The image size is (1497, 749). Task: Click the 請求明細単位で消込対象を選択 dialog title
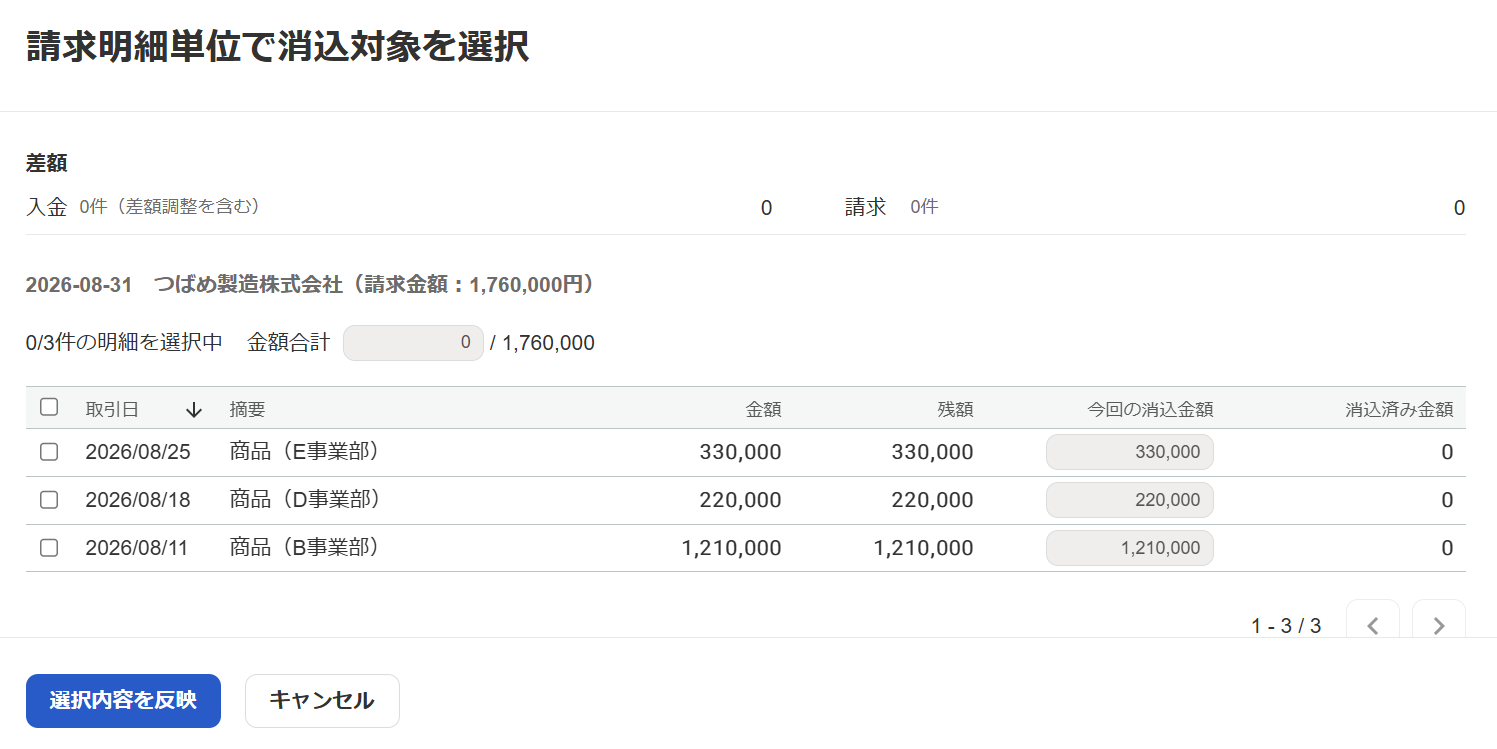click(x=277, y=47)
